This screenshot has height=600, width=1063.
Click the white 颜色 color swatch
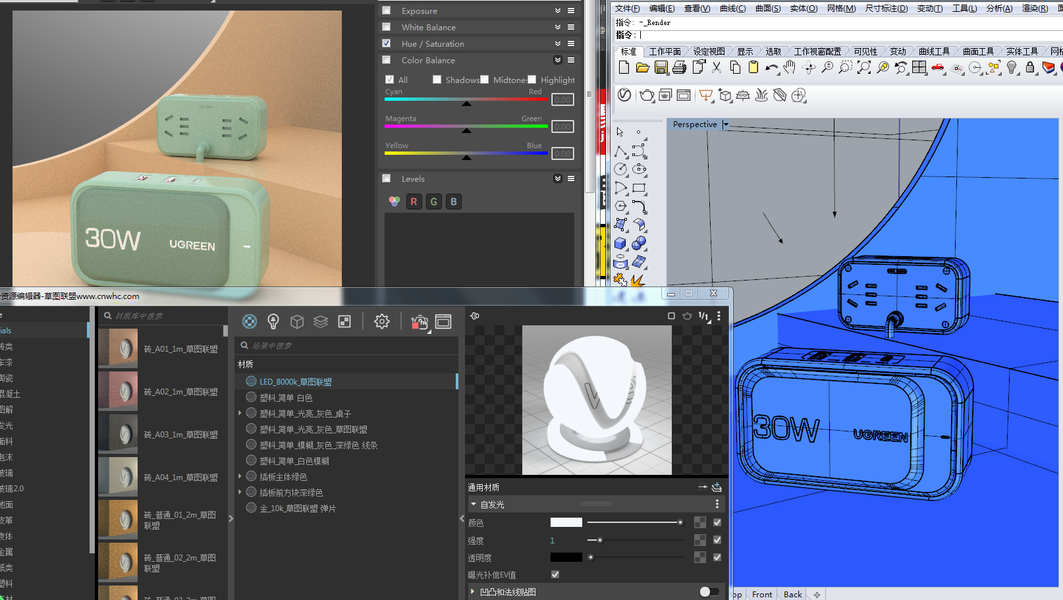coord(566,522)
